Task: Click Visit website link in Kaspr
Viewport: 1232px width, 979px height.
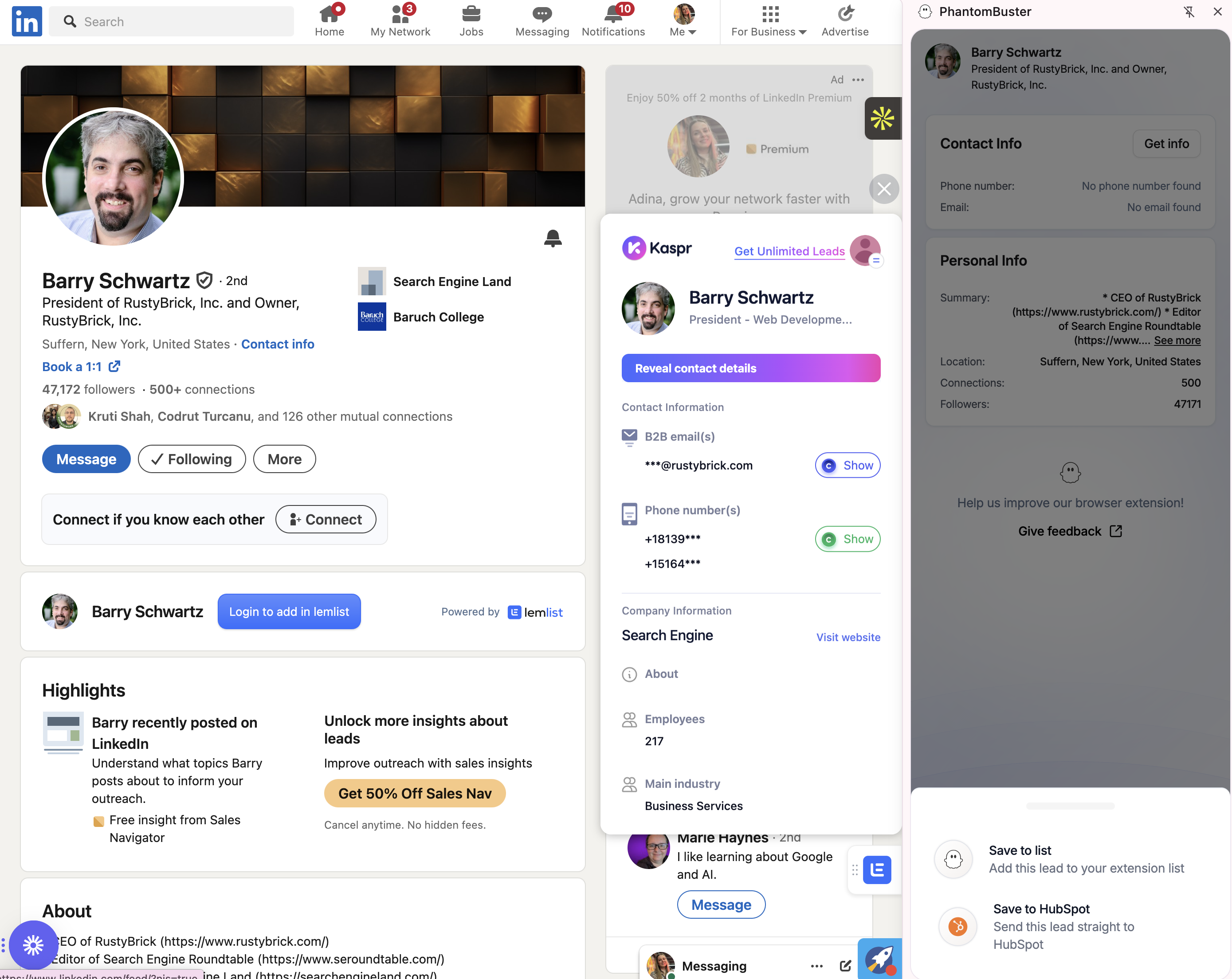Action: 848,637
